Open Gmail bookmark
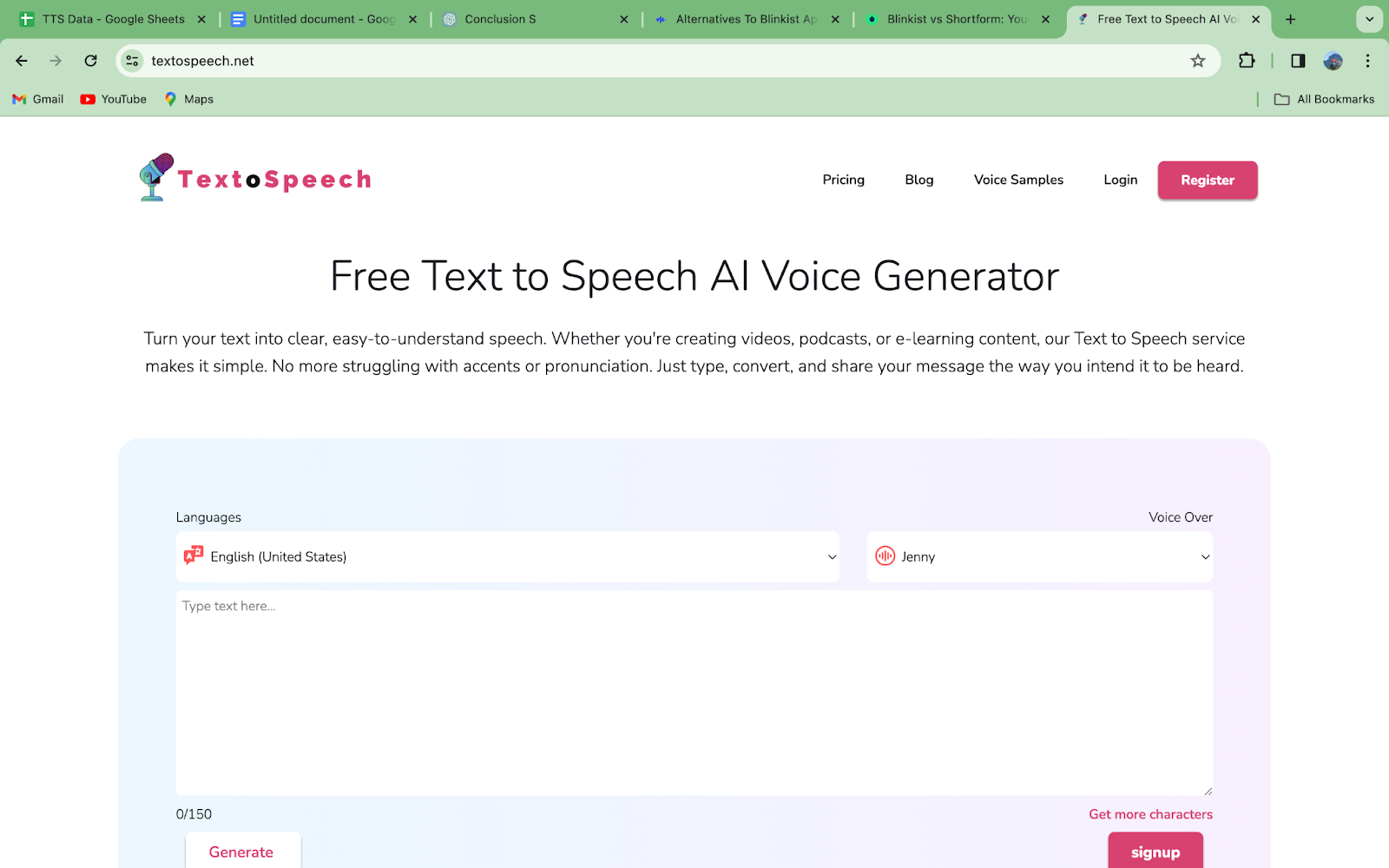Viewport: 1389px width, 868px height. point(38,99)
